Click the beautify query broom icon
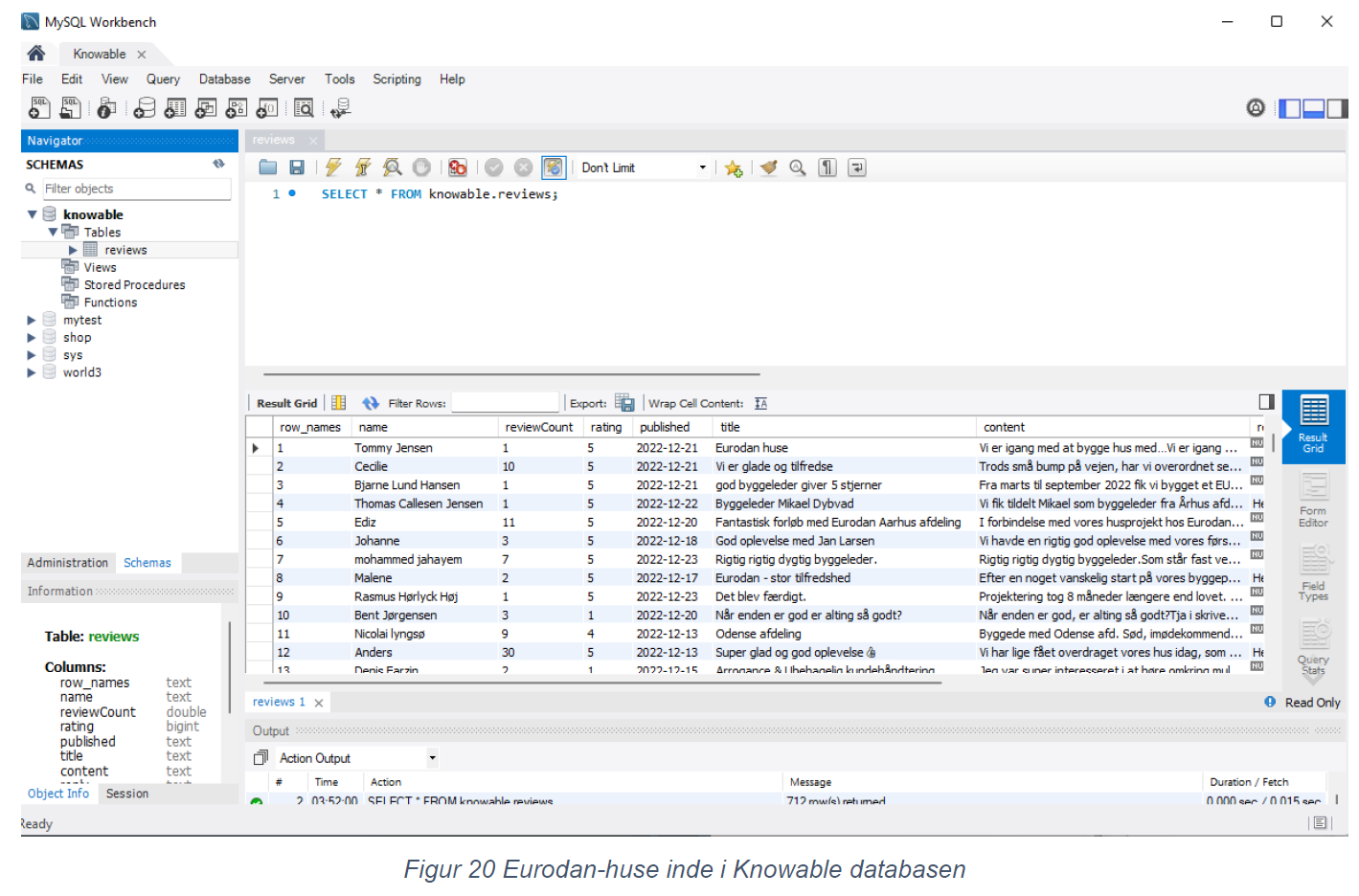The width and height of the screenshot is (1359, 896). tap(768, 168)
